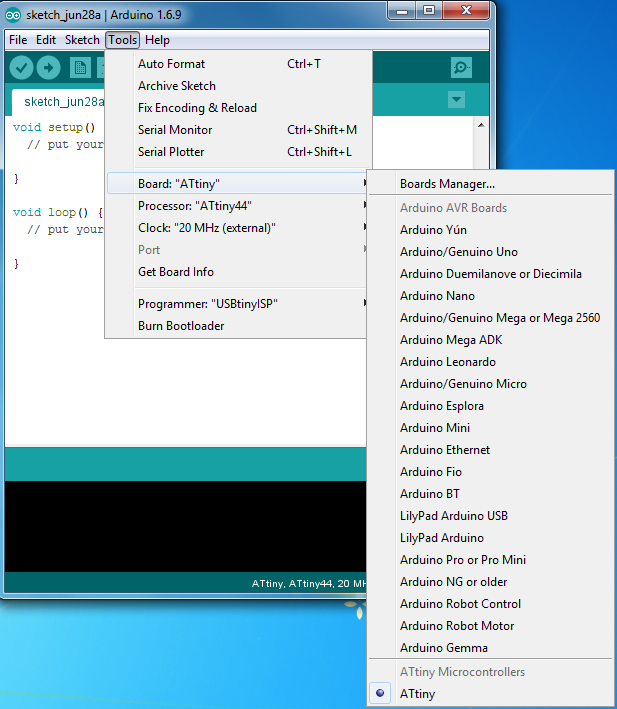Open Serial Monitor magnifier icon
Screen dimensions: 617x709
461,68
